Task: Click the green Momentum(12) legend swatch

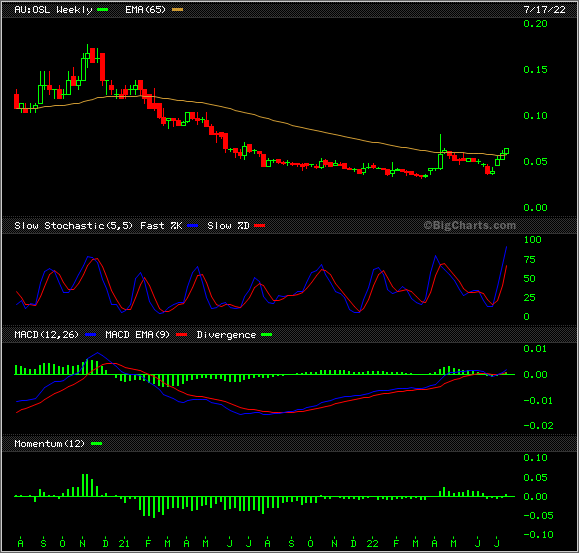Action: (96, 444)
